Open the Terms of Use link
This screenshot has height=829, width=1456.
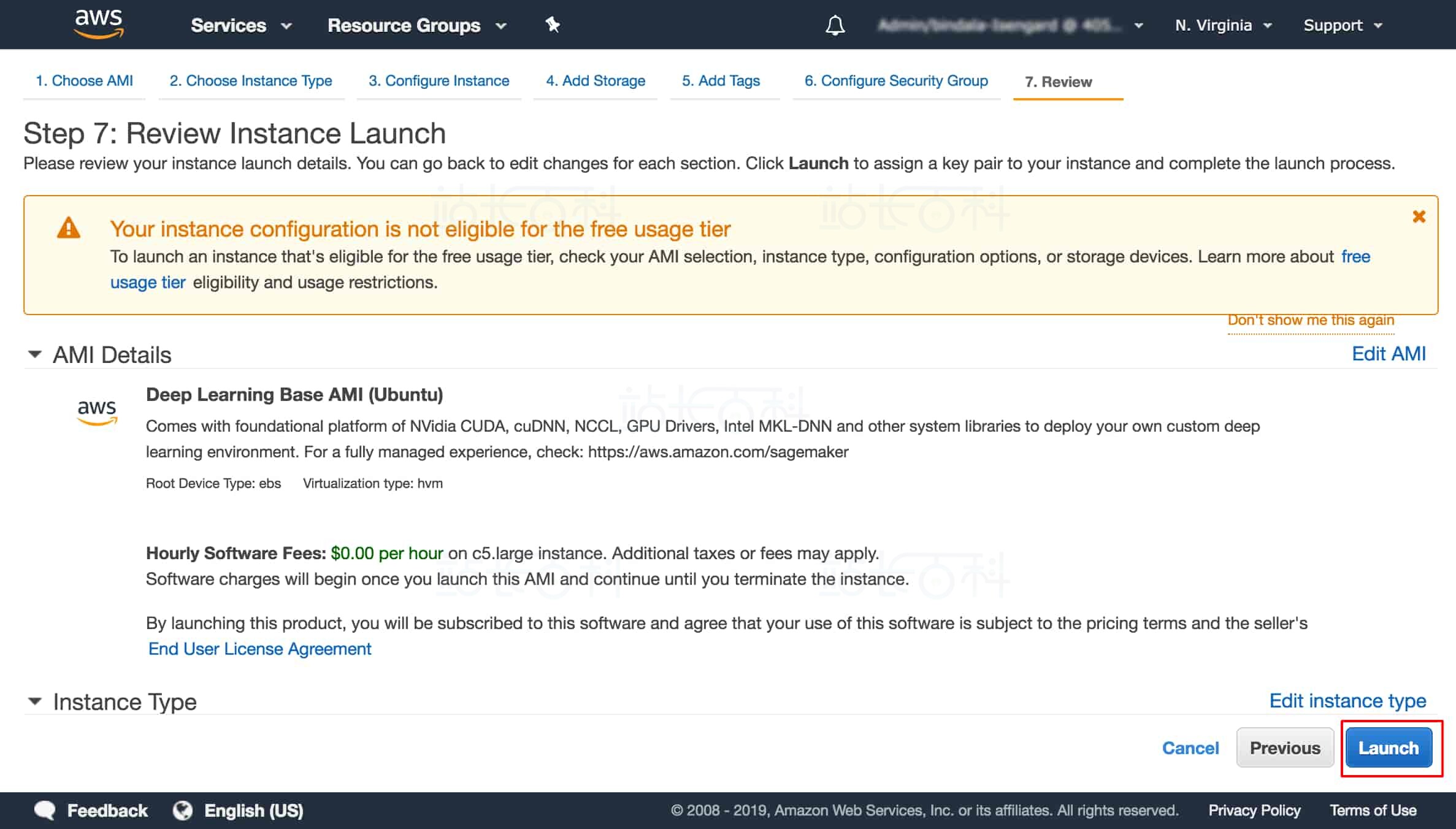click(1373, 811)
